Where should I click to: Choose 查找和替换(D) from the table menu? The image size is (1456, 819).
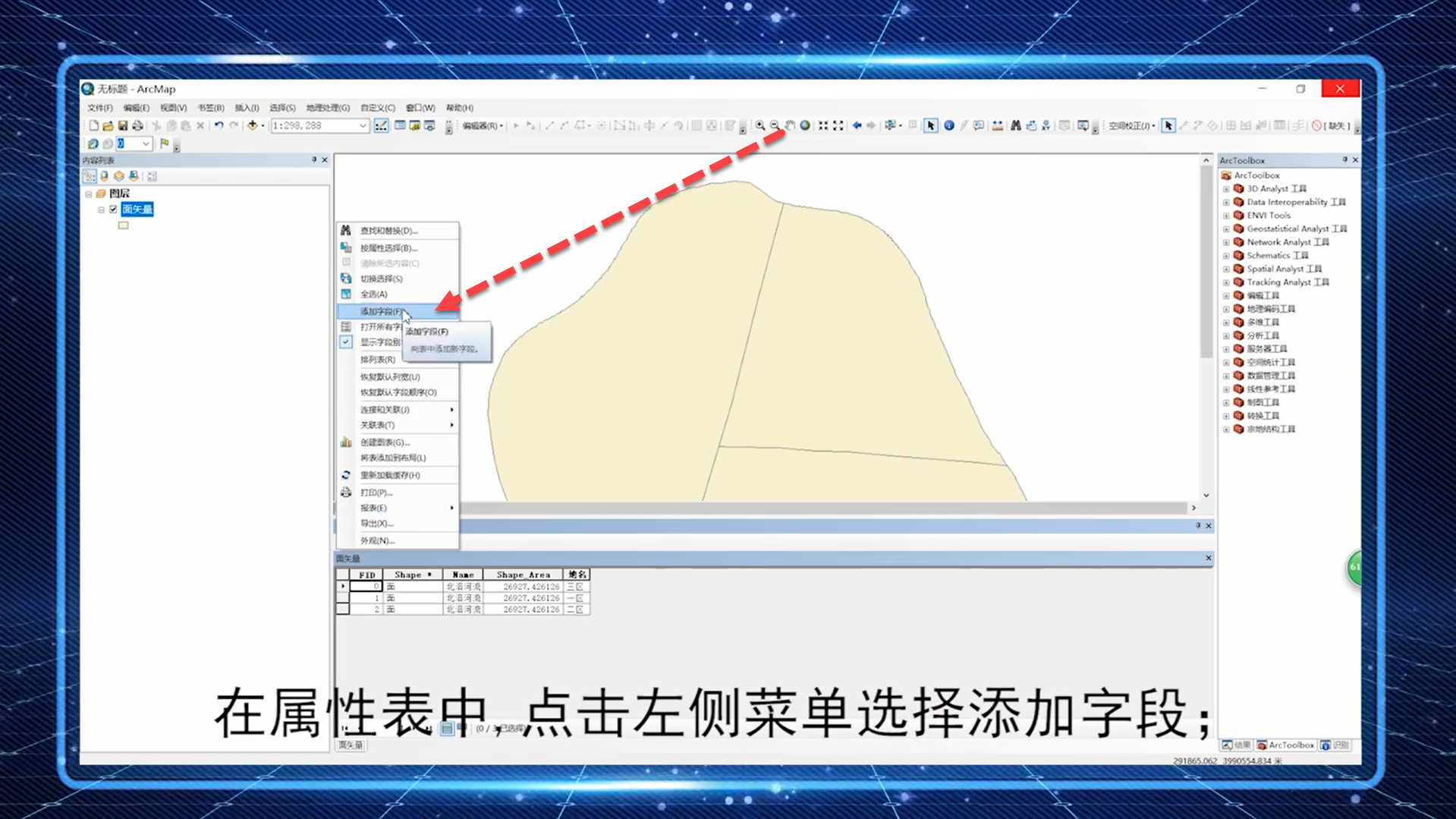click(398, 231)
